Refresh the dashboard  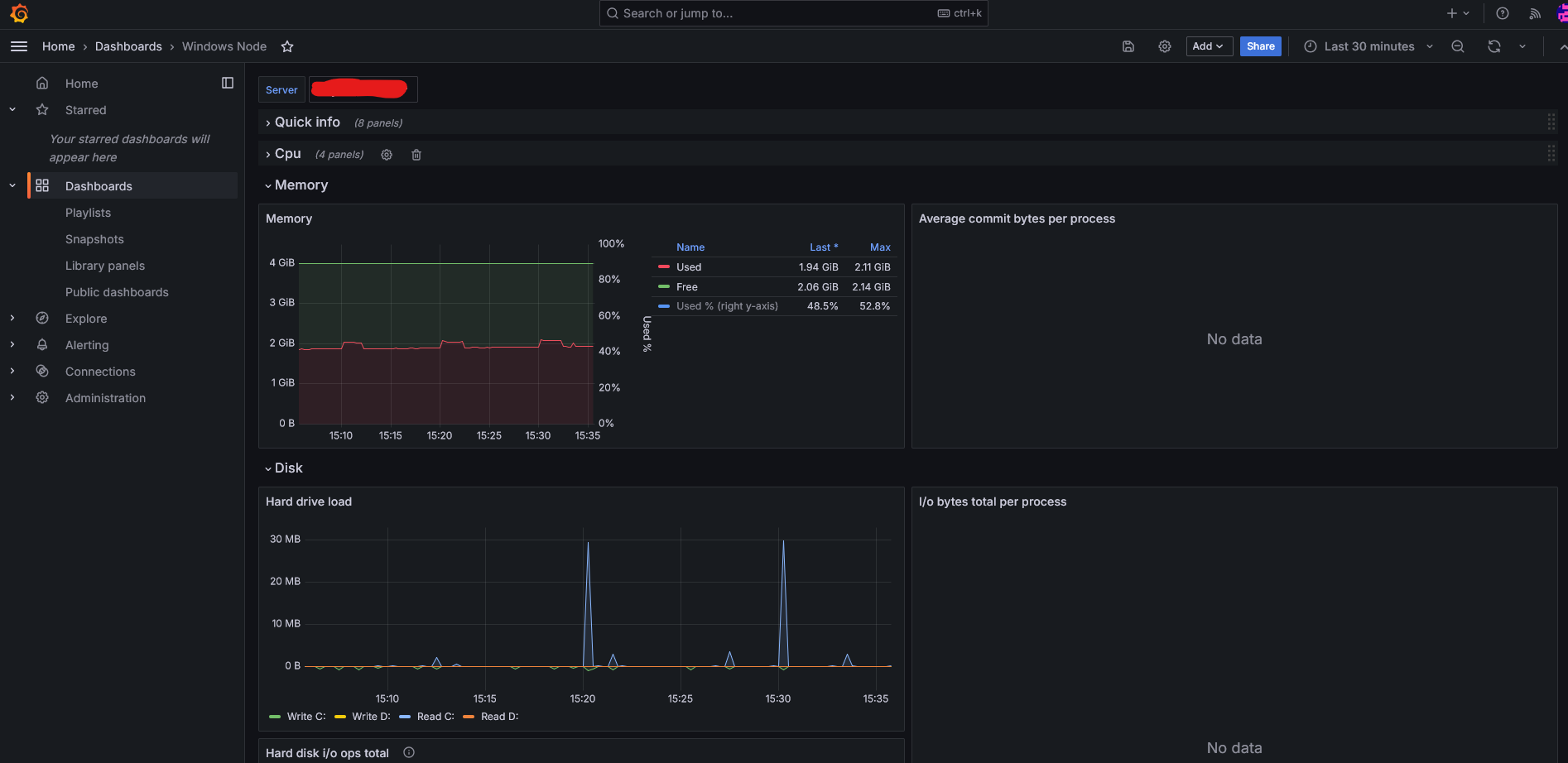[x=1494, y=46]
